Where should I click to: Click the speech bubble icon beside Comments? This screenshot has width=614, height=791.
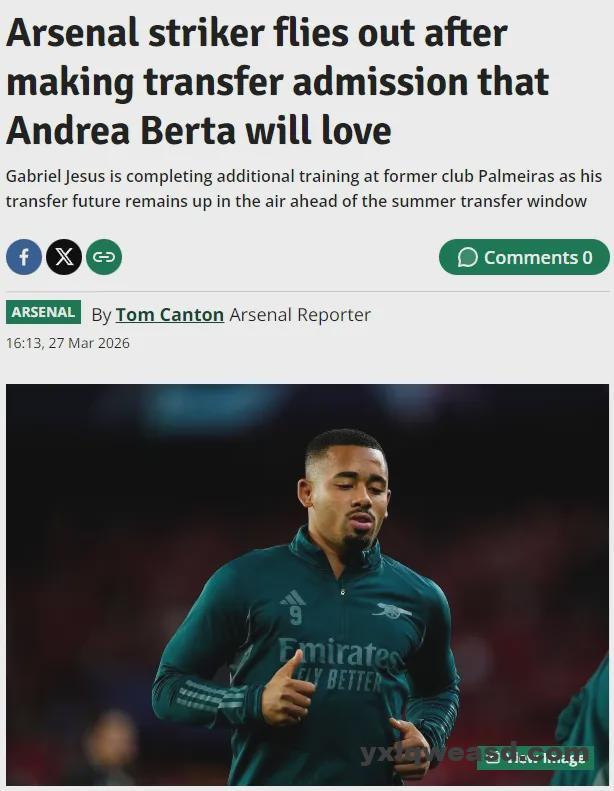coord(467,257)
